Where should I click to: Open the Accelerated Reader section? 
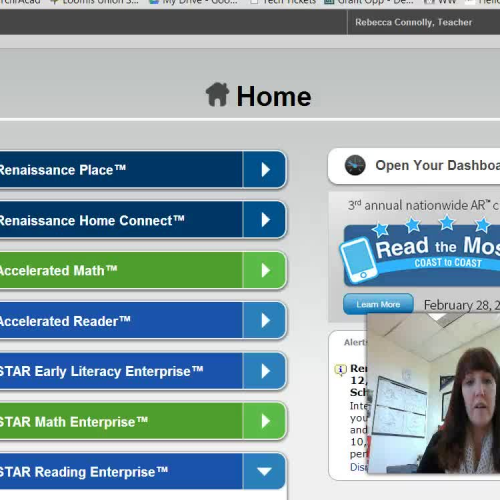pos(121,321)
